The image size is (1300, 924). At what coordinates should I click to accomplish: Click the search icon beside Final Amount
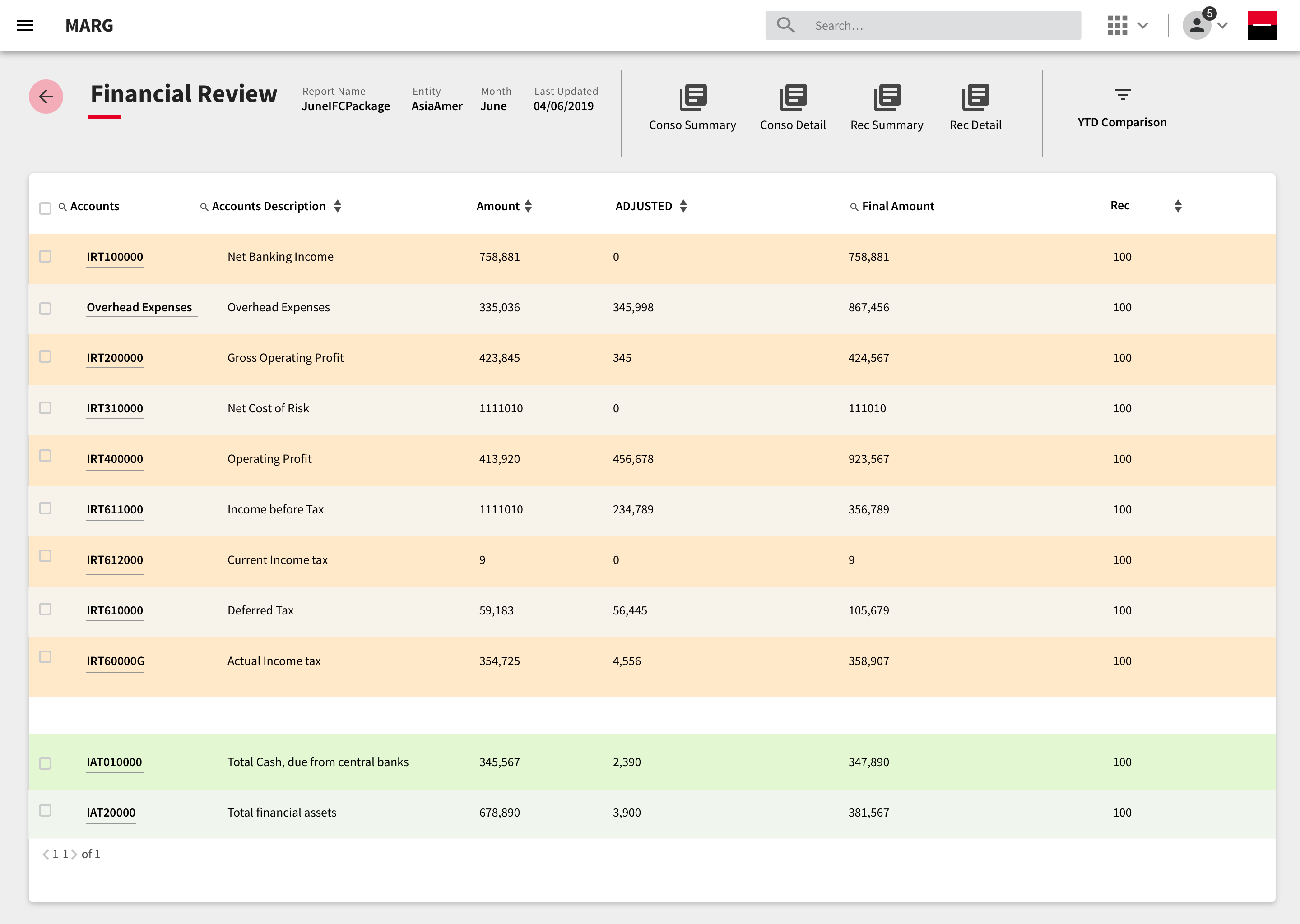point(854,207)
